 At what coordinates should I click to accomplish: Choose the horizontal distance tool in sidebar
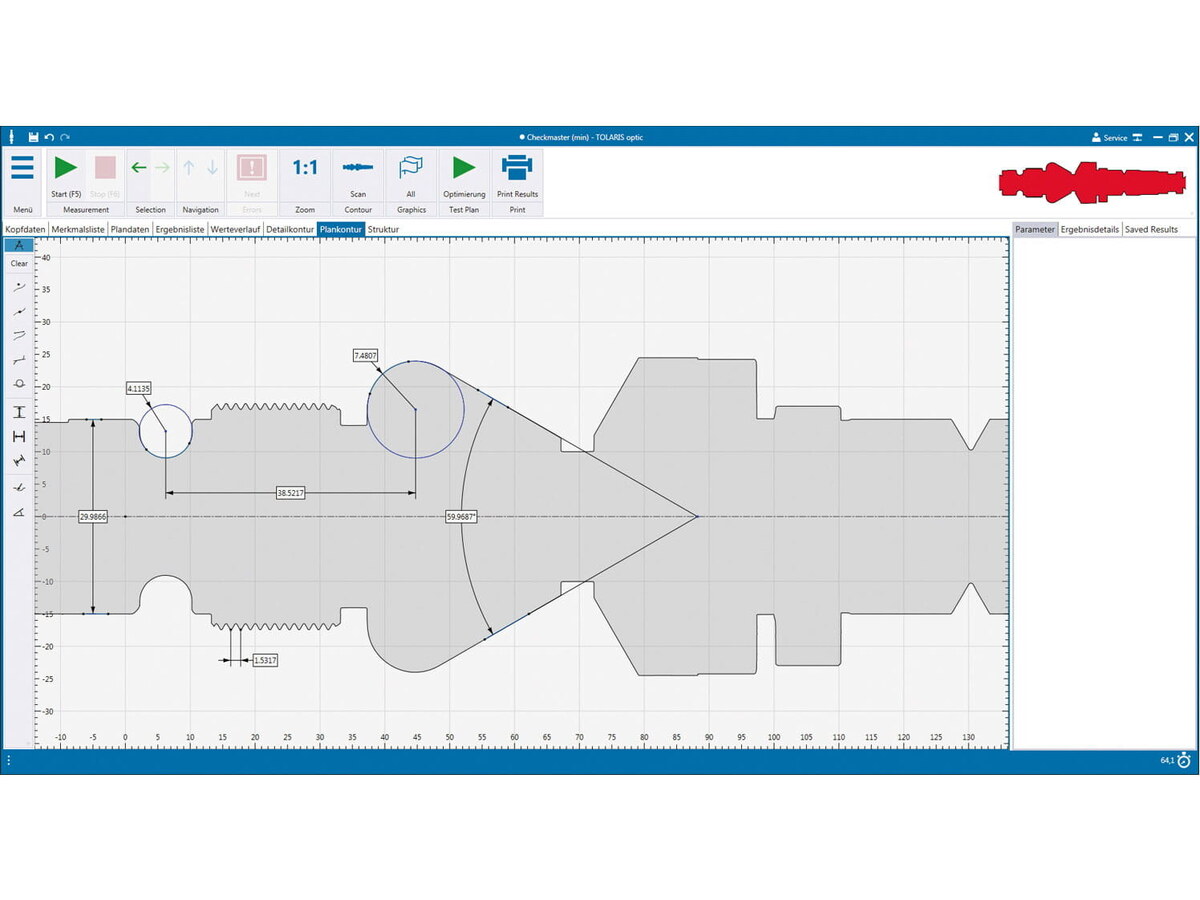[x=19, y=436]
